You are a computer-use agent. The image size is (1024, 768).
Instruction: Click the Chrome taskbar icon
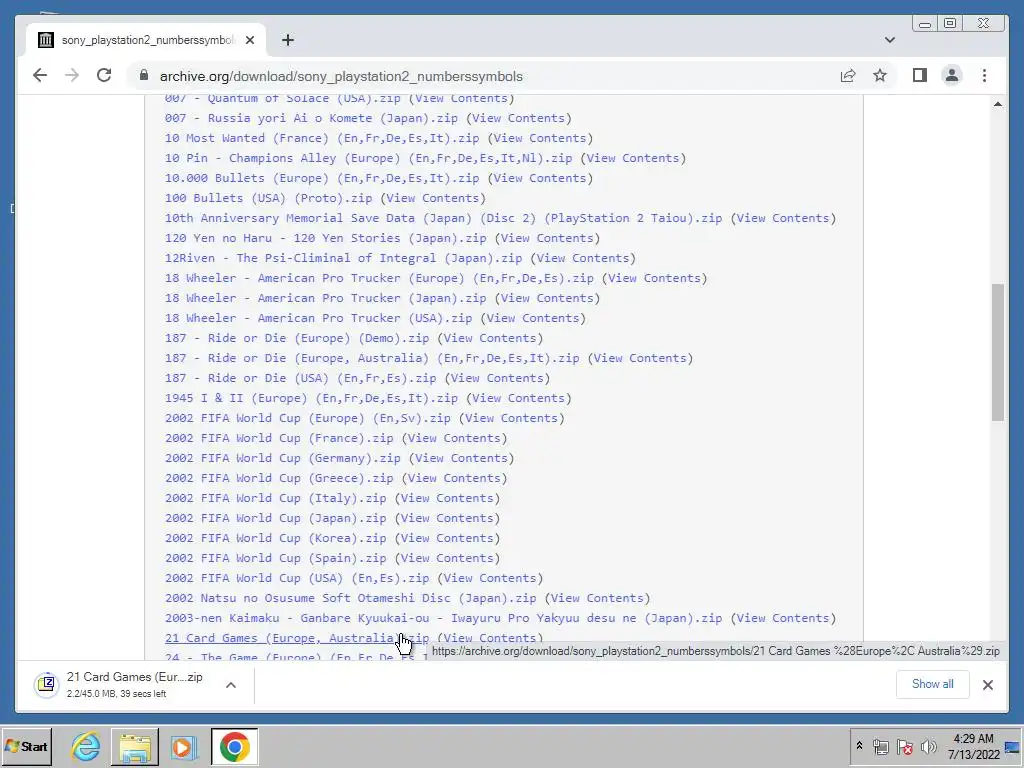(x=234, y=746)
